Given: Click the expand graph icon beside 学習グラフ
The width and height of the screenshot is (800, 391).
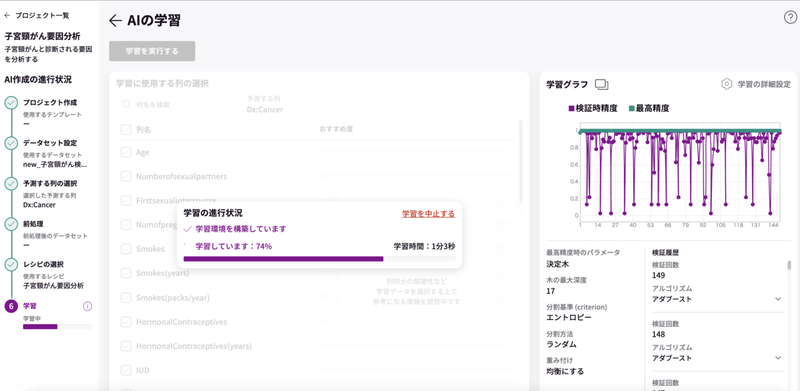Looking at the screenshot, I should point(602,84).
